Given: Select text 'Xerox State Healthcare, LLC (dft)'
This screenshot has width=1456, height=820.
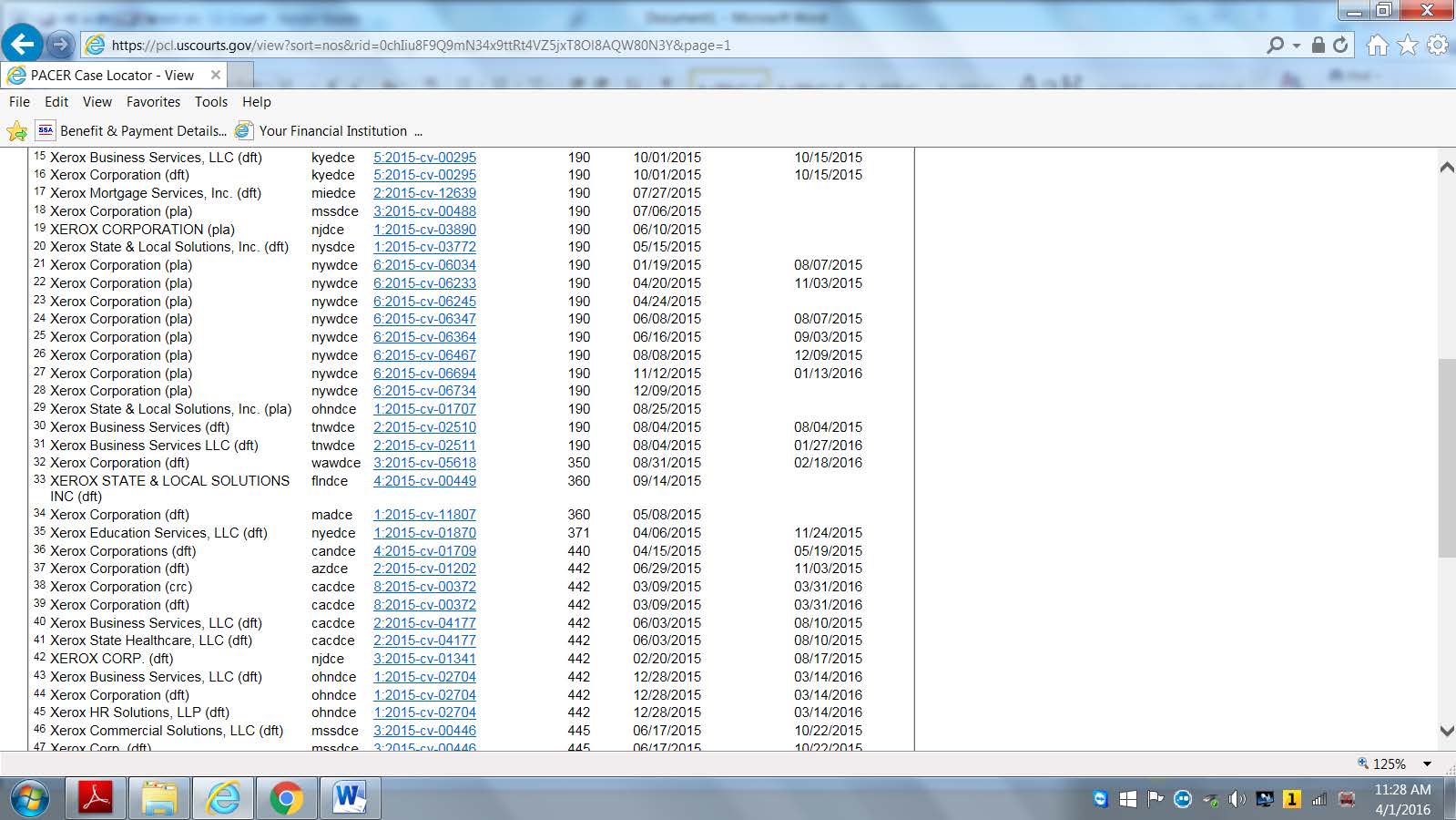Looking at the screenshot, I should 151,641.
